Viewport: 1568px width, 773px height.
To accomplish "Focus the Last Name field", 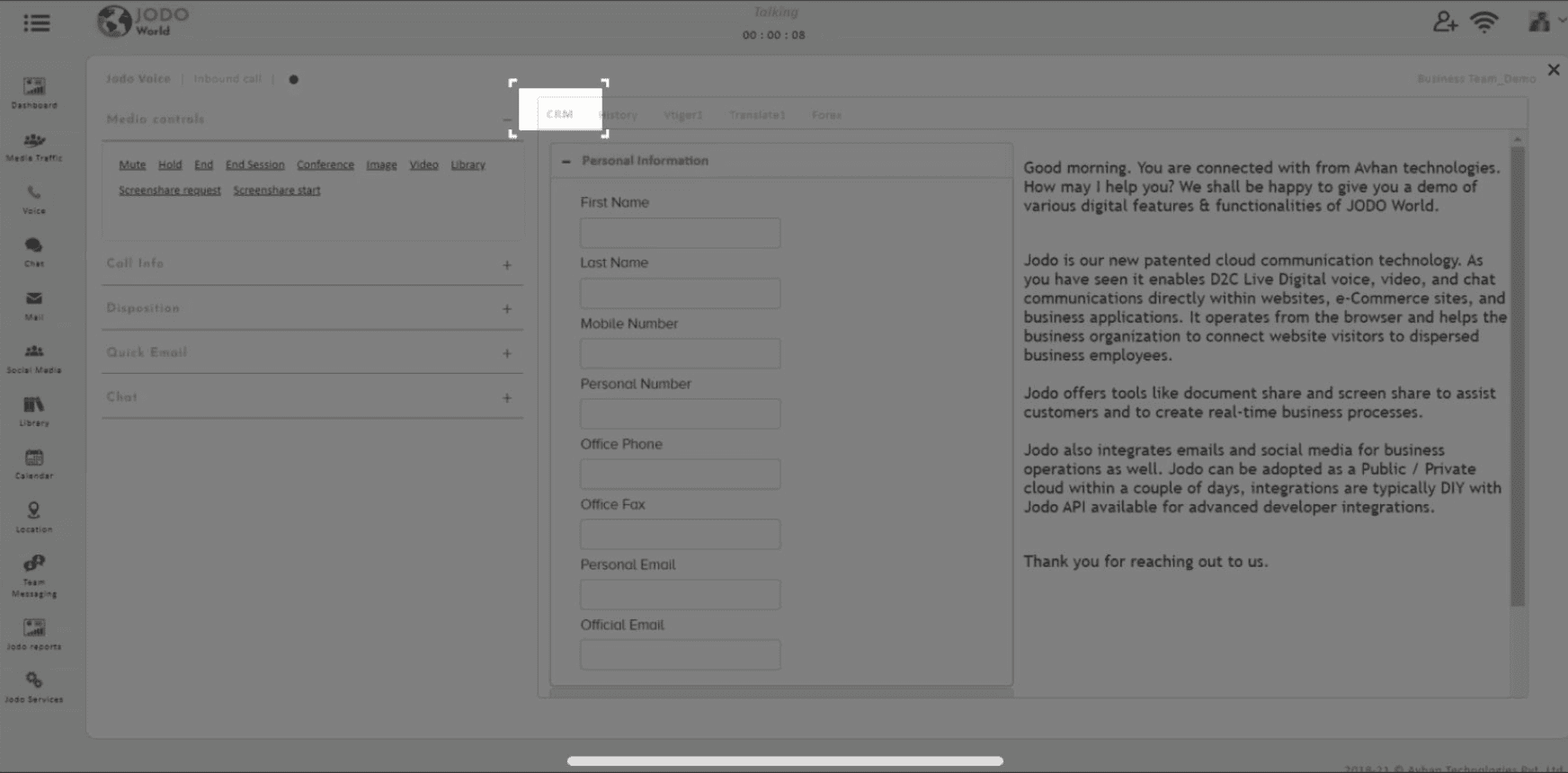I will pos(681,293).
